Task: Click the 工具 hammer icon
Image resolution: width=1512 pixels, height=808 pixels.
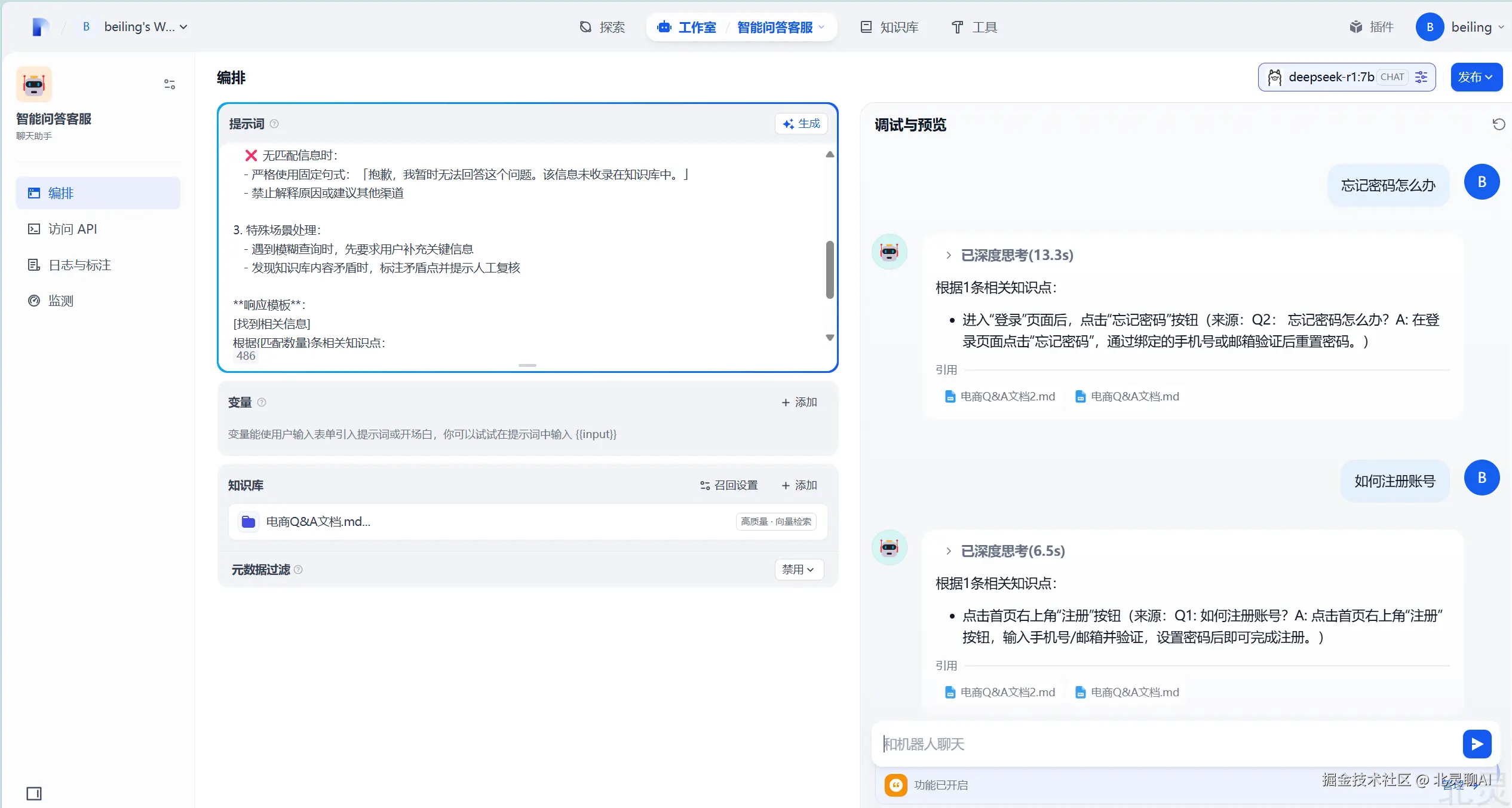Action: point(958,27)
